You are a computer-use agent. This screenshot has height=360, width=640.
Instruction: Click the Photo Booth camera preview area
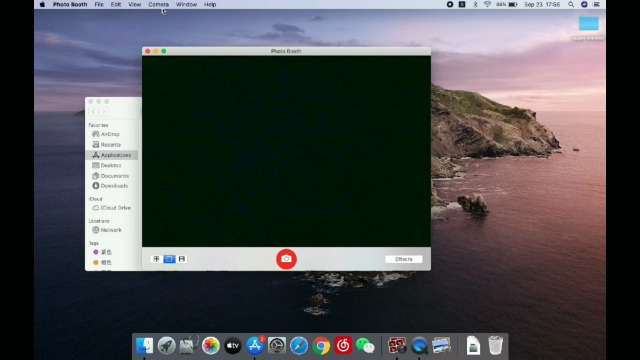click(x=286, y=151)
